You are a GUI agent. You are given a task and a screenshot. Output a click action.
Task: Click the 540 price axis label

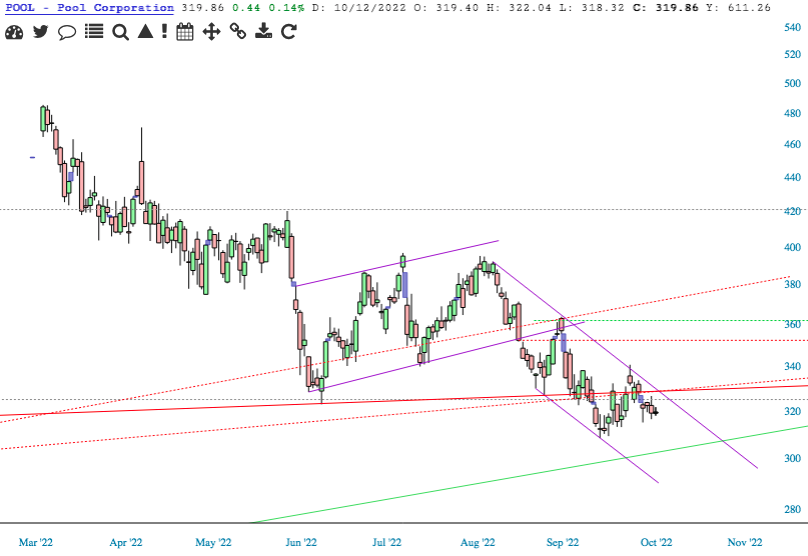pyautogui.click(x=792, y=27)
